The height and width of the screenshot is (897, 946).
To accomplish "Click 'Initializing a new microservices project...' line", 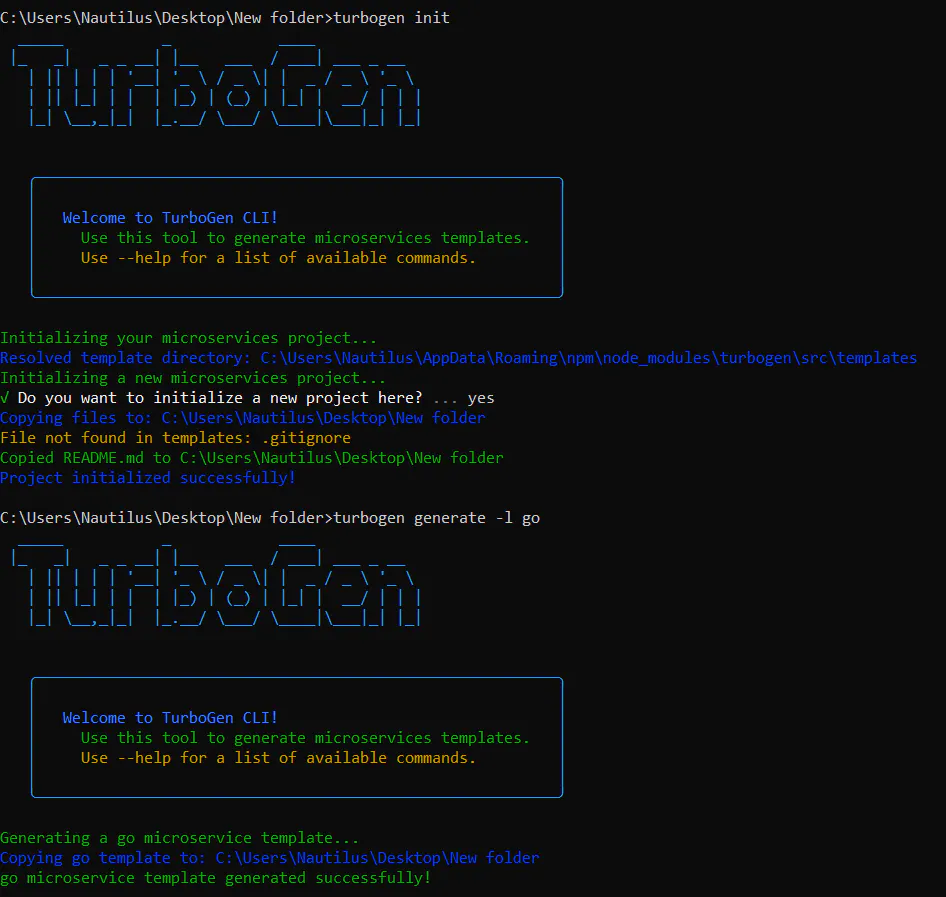I will coord(192,378).
